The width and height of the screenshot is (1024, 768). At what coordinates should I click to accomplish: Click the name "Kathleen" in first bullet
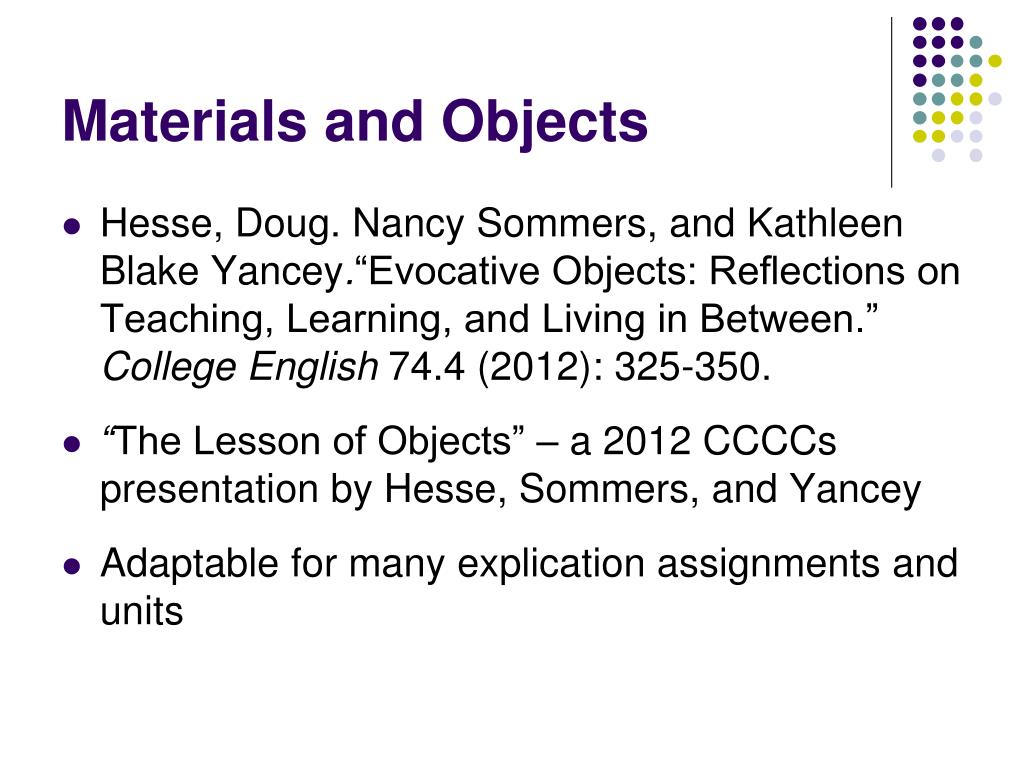[x=825, y=223]
